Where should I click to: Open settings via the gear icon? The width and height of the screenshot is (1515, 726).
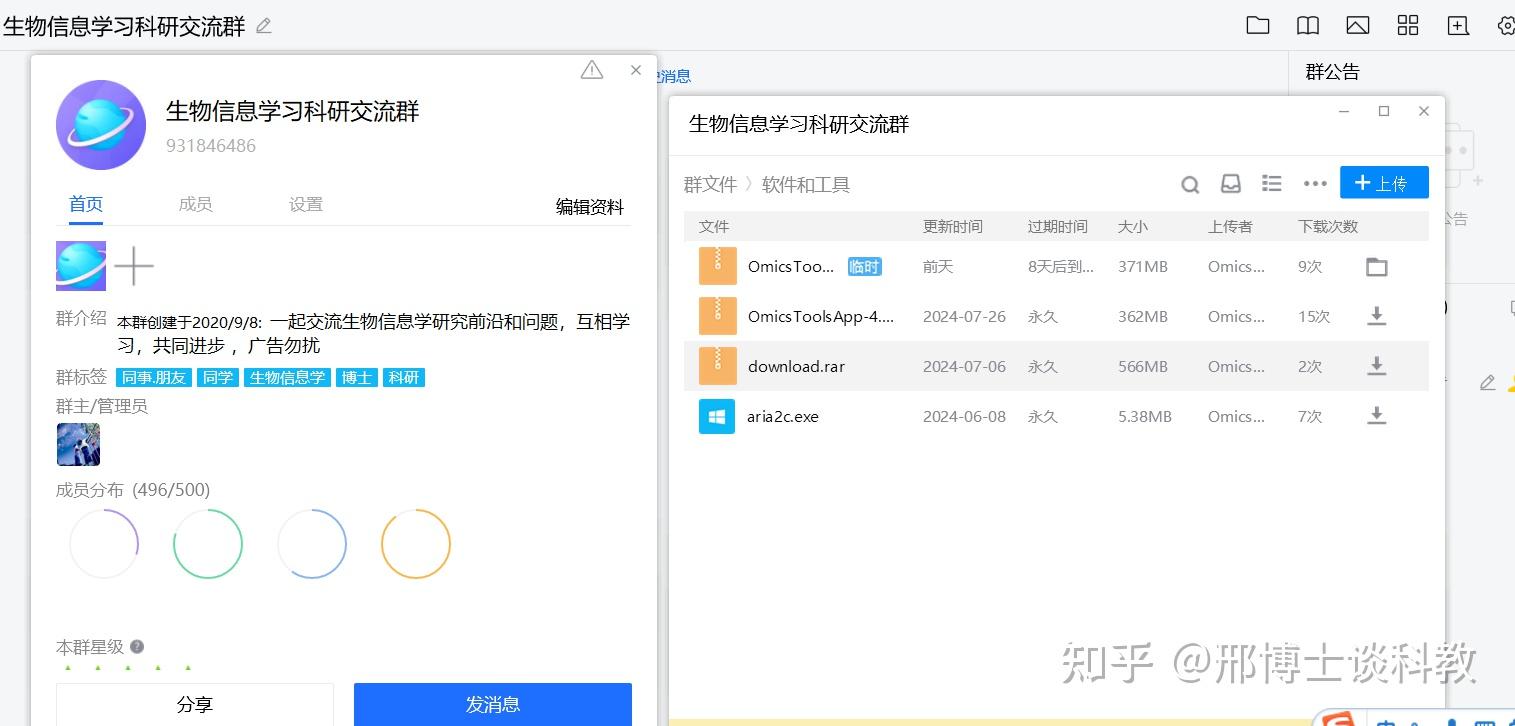[x=1506, y=25]
